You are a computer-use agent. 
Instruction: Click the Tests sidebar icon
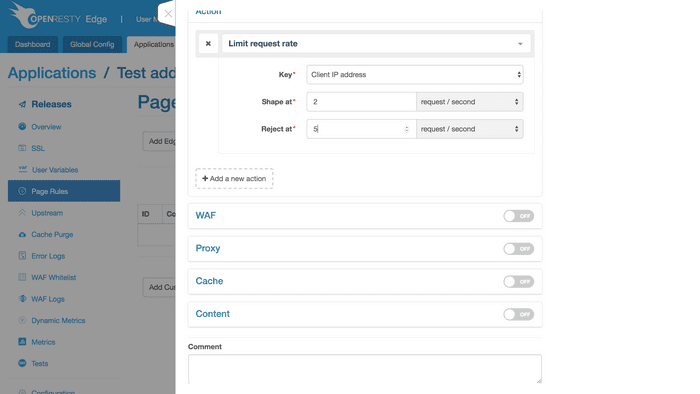click(x=22, y=363)
